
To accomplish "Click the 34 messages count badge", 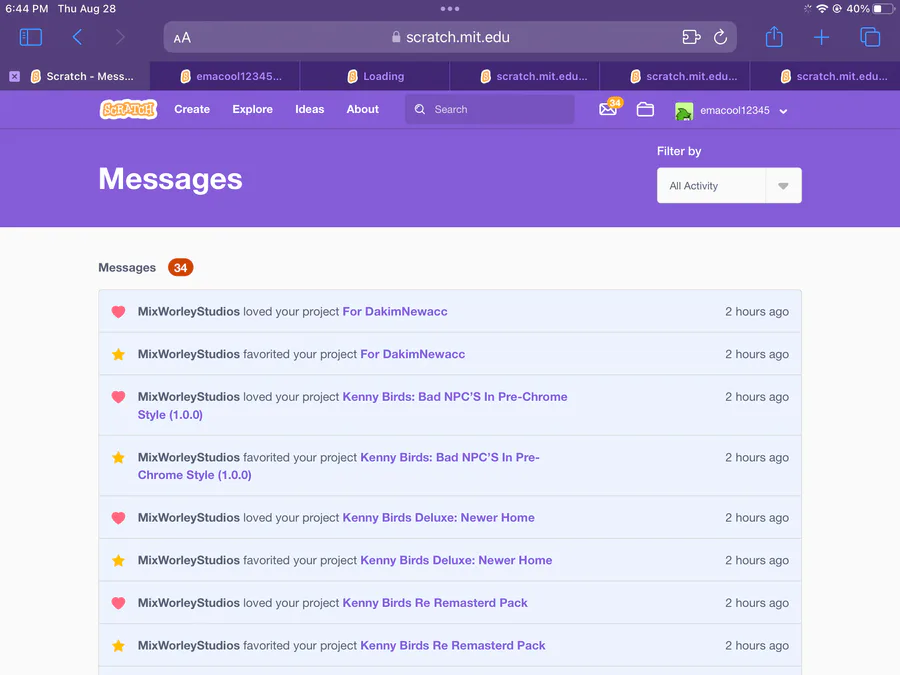I will click(180, 267).
